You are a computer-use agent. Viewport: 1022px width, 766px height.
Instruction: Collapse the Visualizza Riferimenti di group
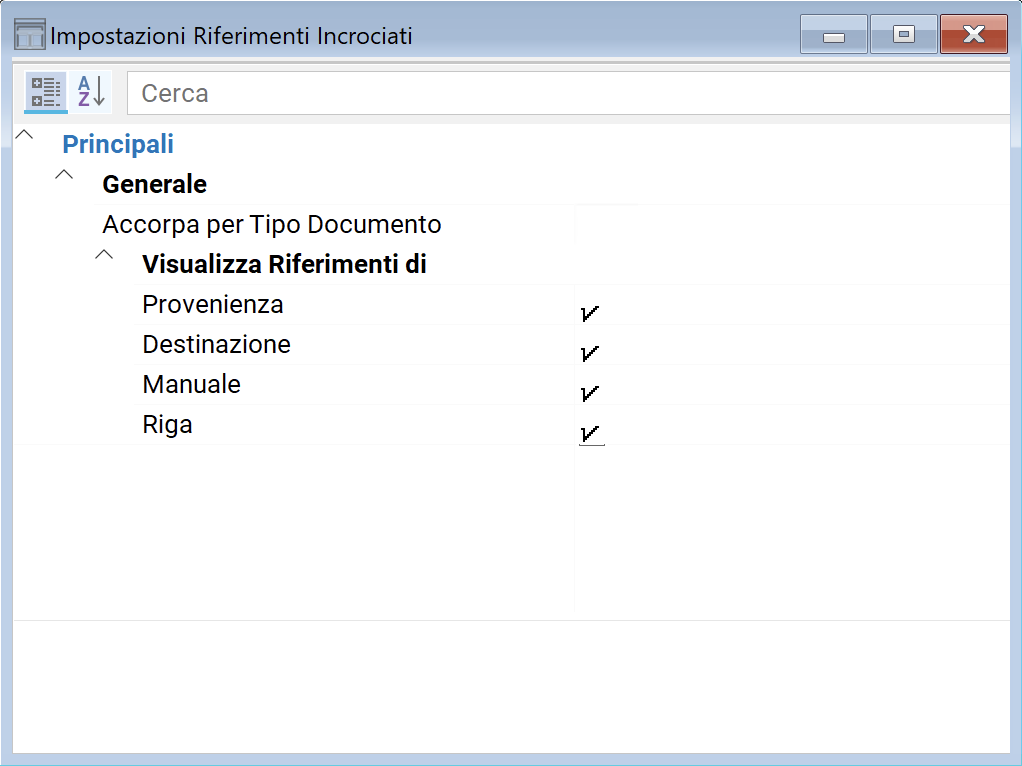click(x=104, y=254)
